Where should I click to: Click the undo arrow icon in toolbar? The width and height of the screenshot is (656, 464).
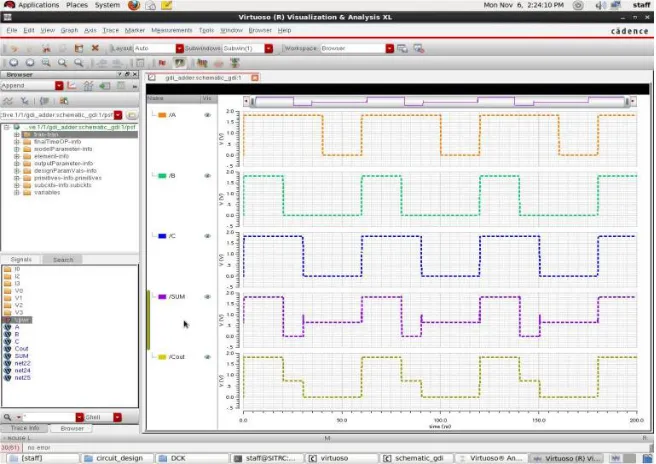pyautogui.click(x=14, y=49)
